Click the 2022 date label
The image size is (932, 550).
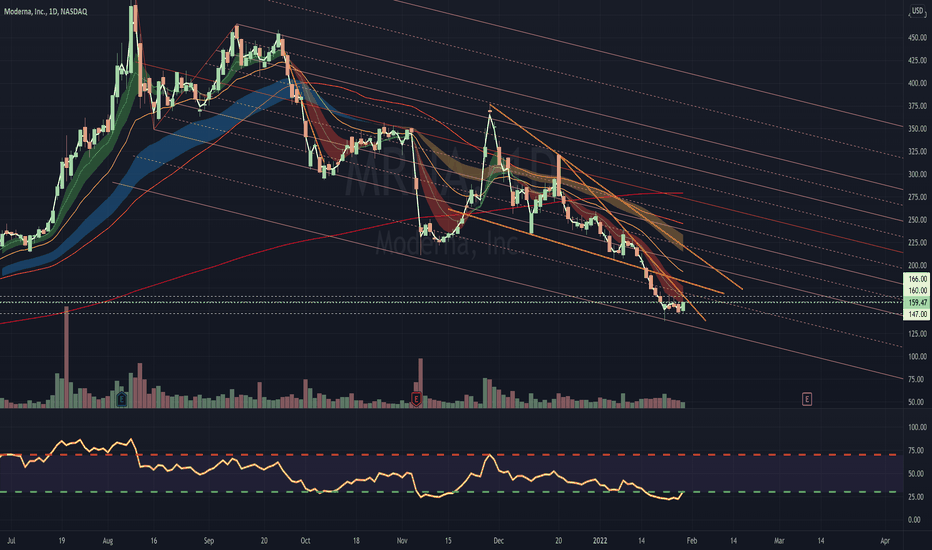point(601,541)
